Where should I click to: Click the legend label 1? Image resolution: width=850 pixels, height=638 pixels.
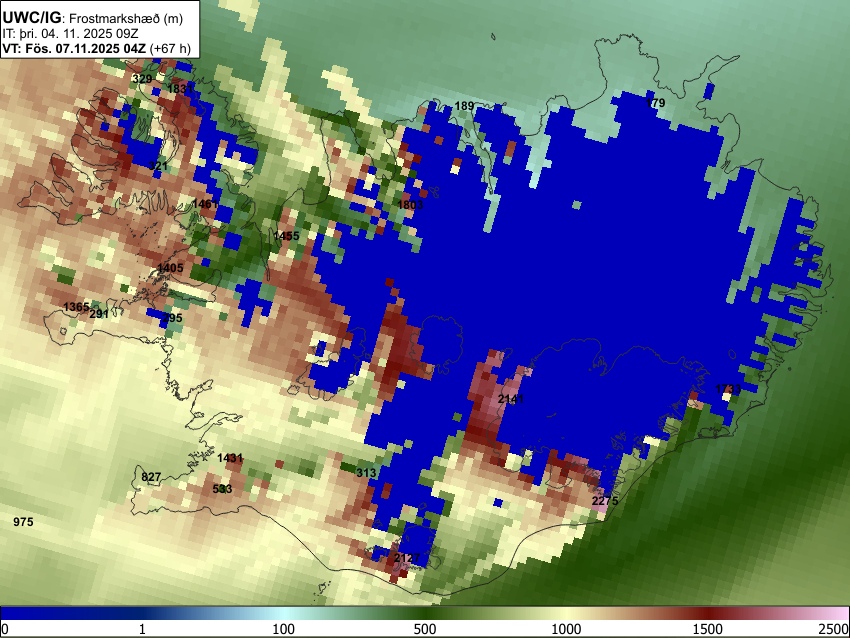click(x=142, y=629)
